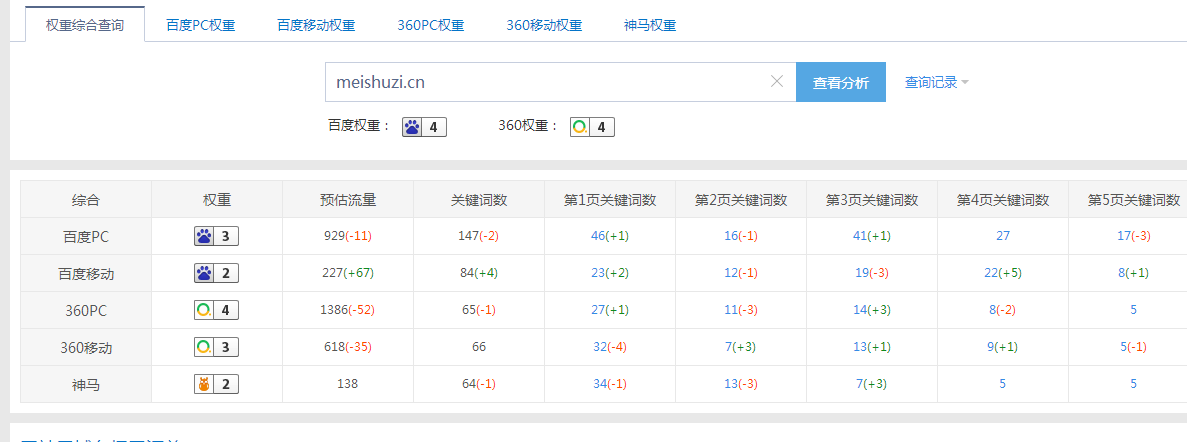The height and width of the screenshot is (442, 1187).
Task: Click Baidu mobile row weight 2 badge
Action: pos(216,273)
